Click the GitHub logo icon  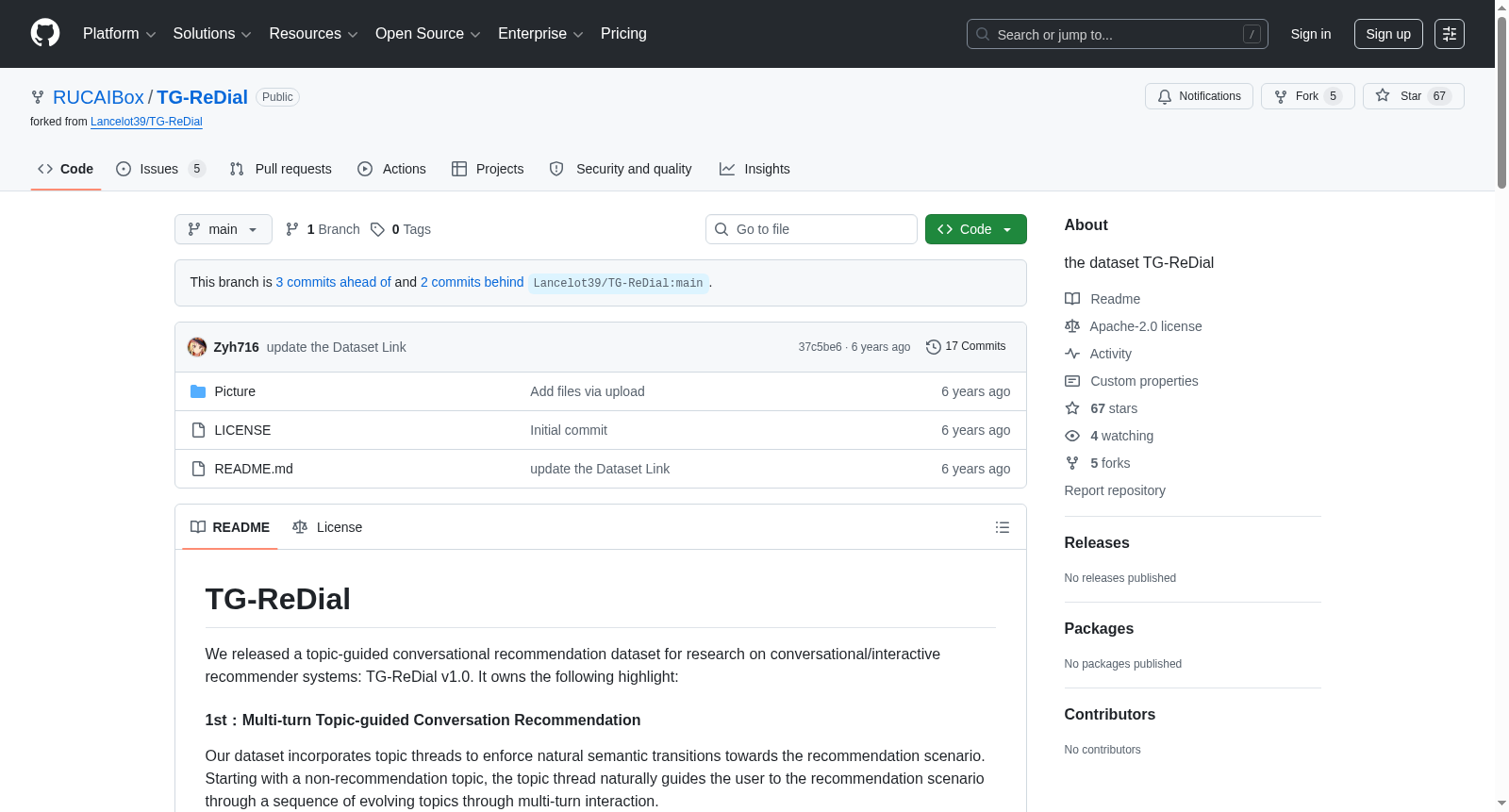coord(45,34)
